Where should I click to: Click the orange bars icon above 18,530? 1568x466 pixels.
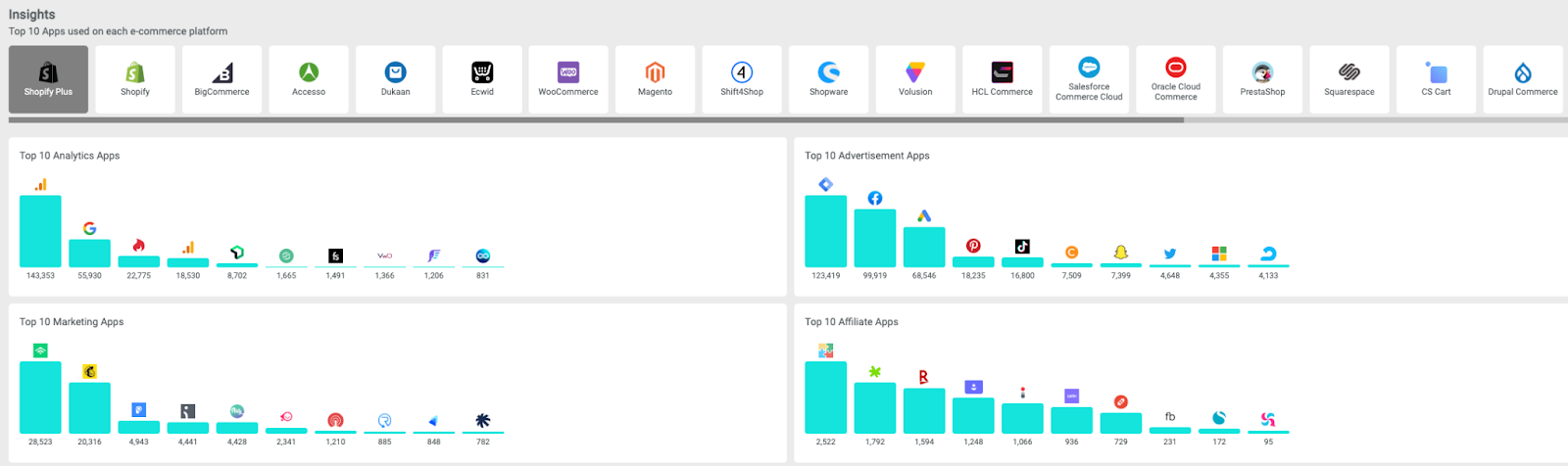tap(187, 247)
